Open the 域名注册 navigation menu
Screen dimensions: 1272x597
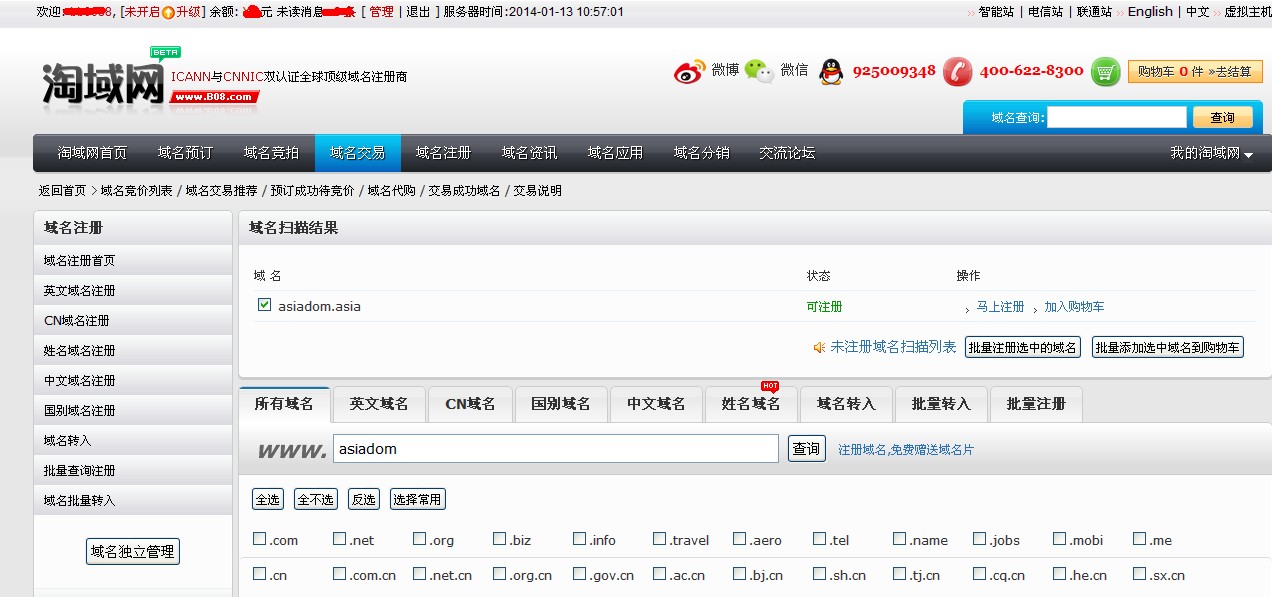(443, 153)
